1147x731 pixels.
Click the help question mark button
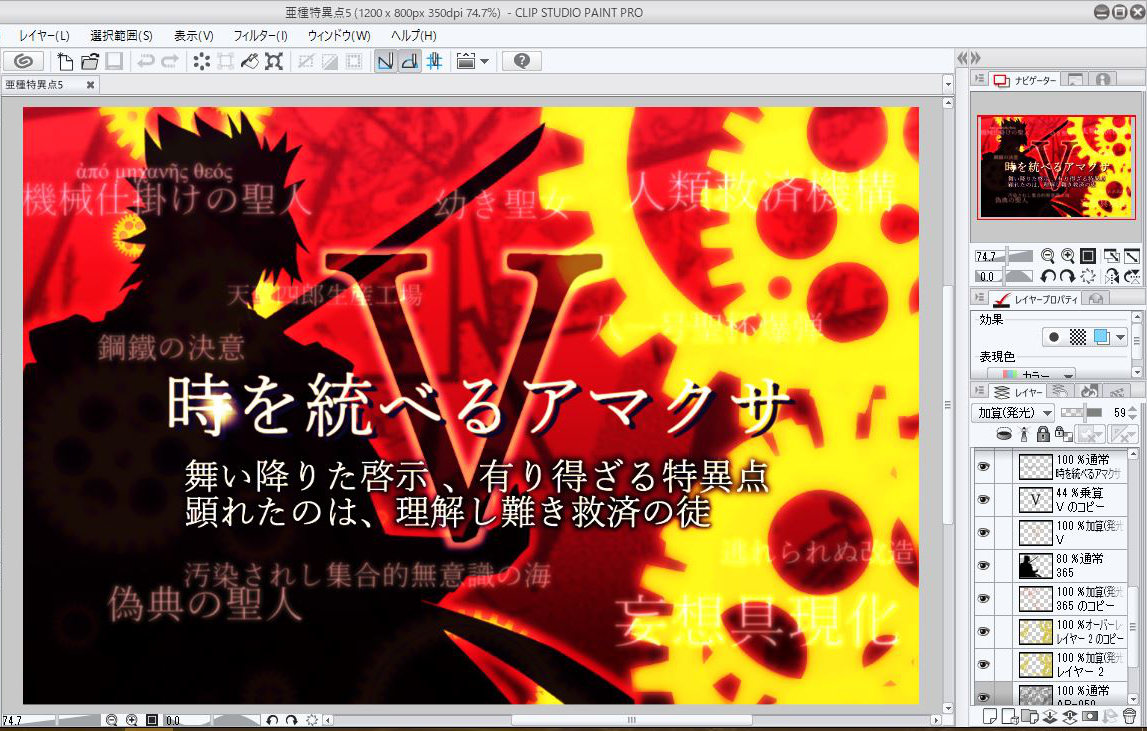pyautogui.click(x=521, y=61)
